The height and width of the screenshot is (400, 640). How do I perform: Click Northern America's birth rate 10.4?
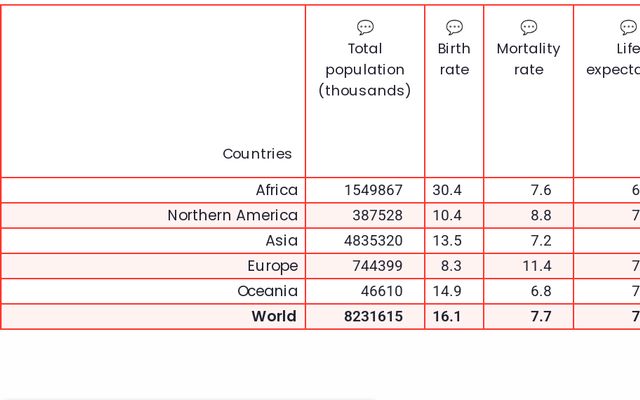(447, 215)
